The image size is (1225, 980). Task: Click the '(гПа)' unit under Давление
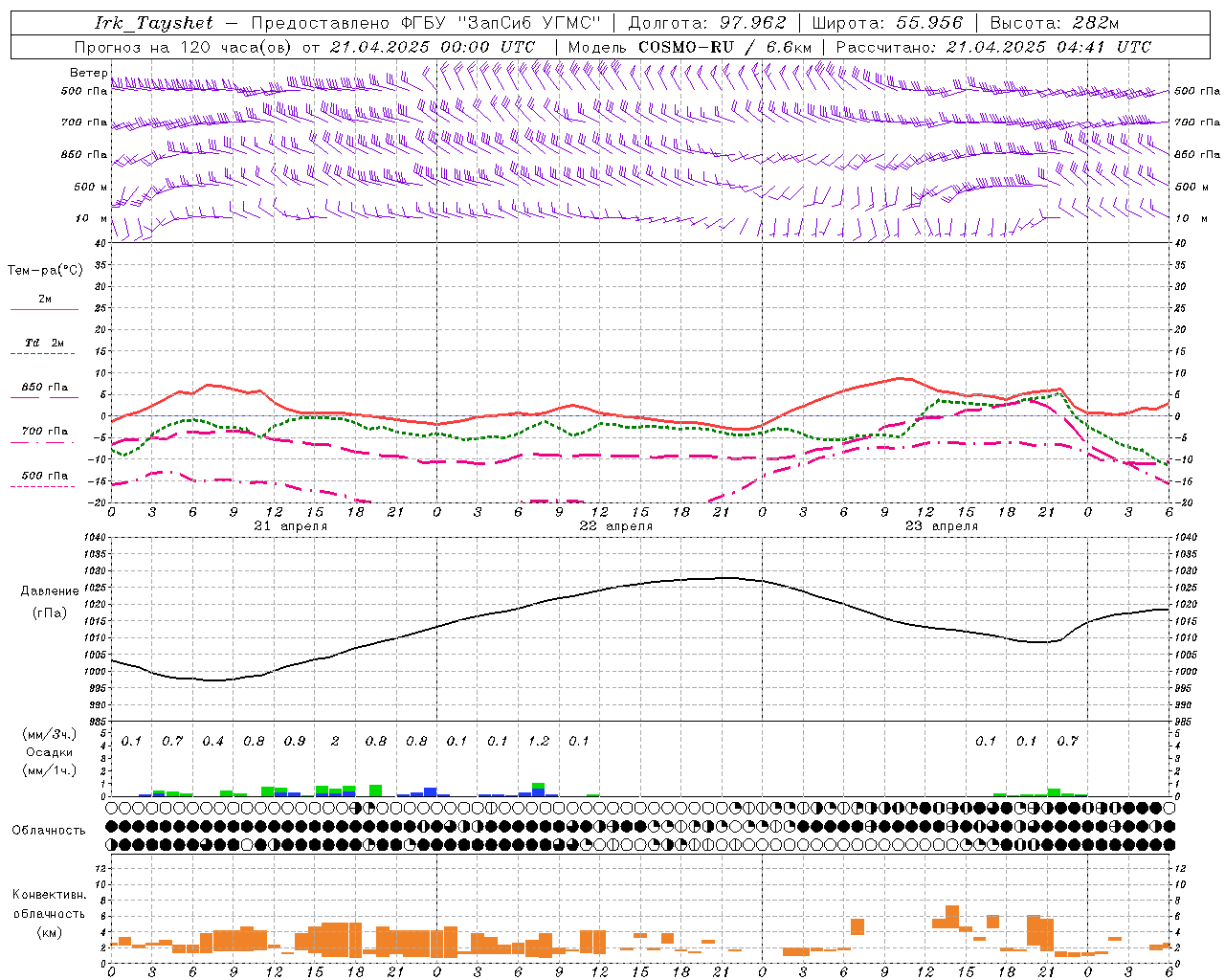tap(50, 613)
